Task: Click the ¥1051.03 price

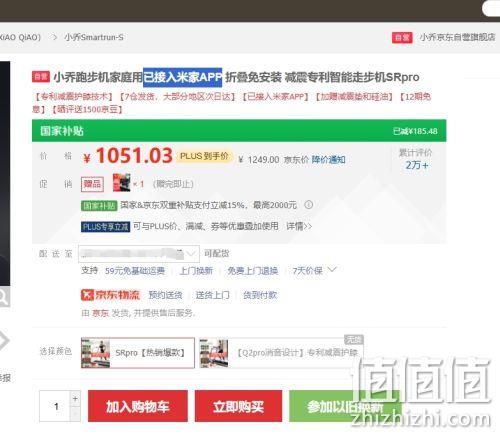Action: pos(128,156)
